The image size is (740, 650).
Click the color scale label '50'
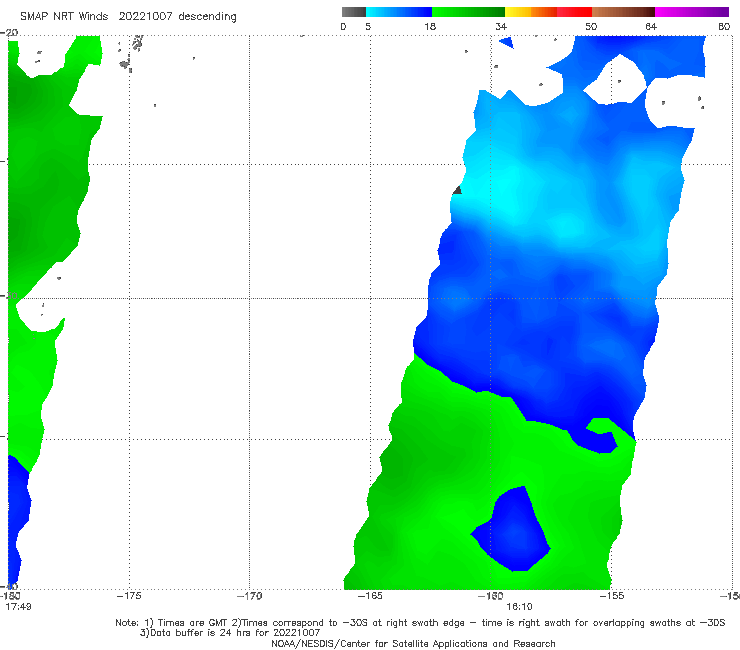[591, 27]
